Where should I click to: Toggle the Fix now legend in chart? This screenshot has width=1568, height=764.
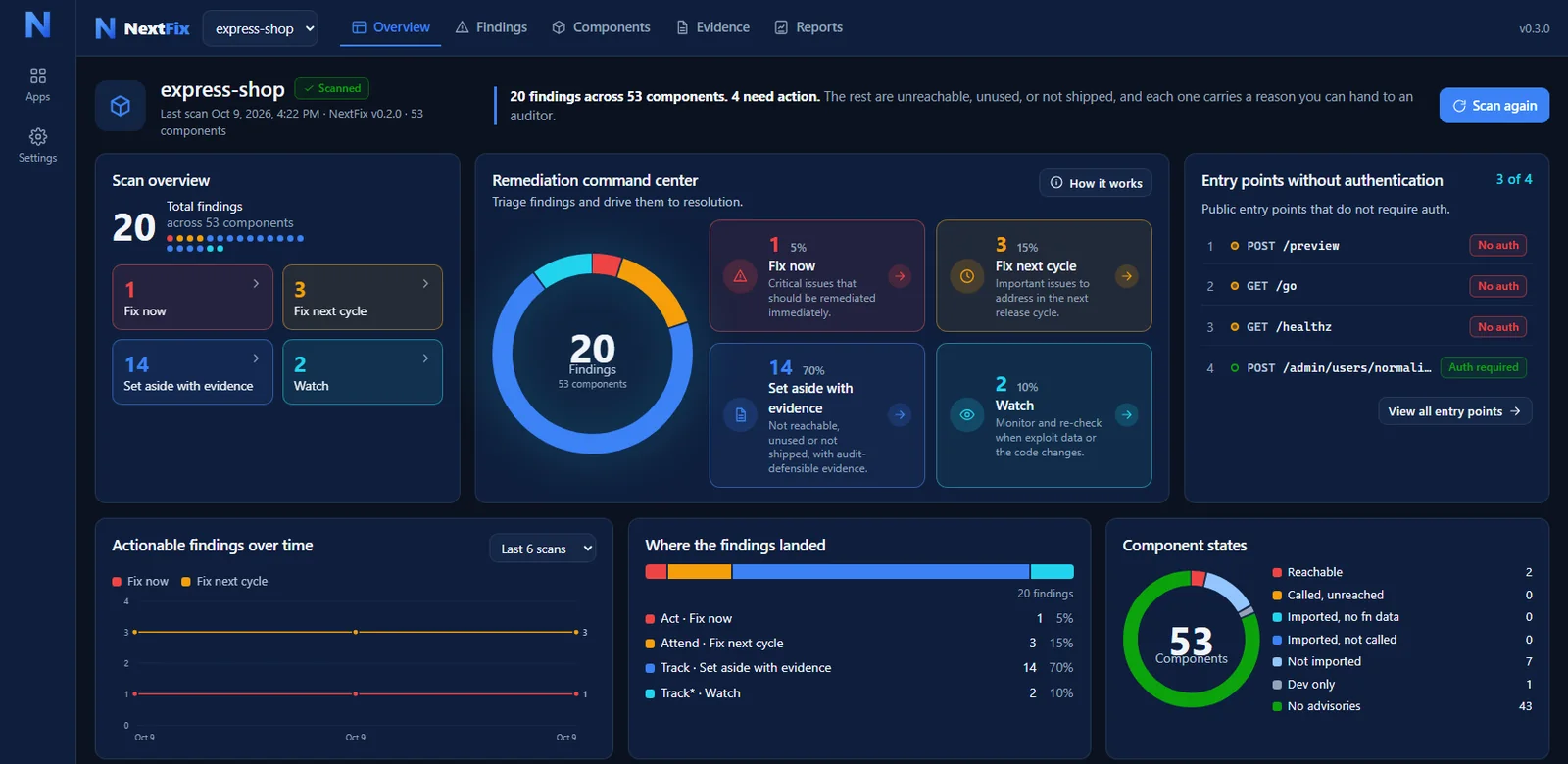tap(140, 582)
